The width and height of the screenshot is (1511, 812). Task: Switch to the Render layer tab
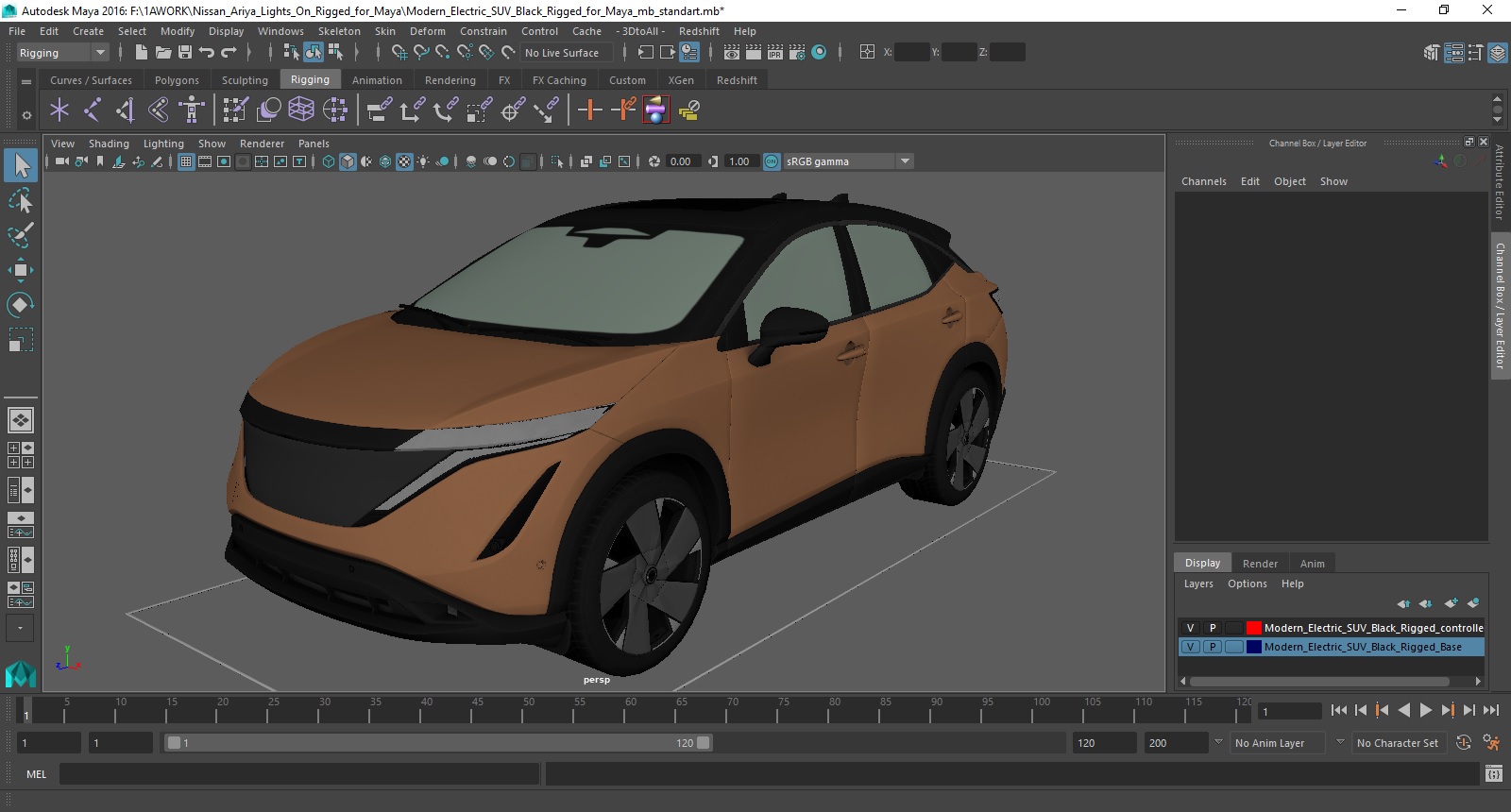point(1260,564)
